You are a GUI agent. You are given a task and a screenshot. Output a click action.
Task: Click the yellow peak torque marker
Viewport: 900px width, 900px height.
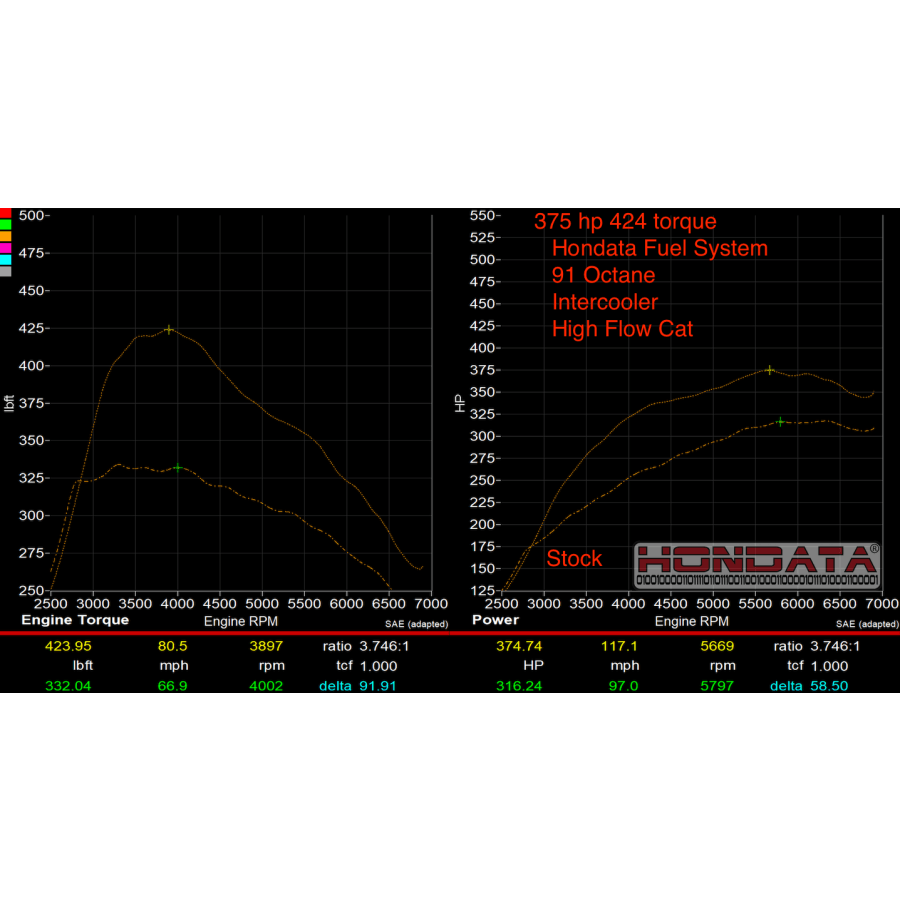(169, 329)
